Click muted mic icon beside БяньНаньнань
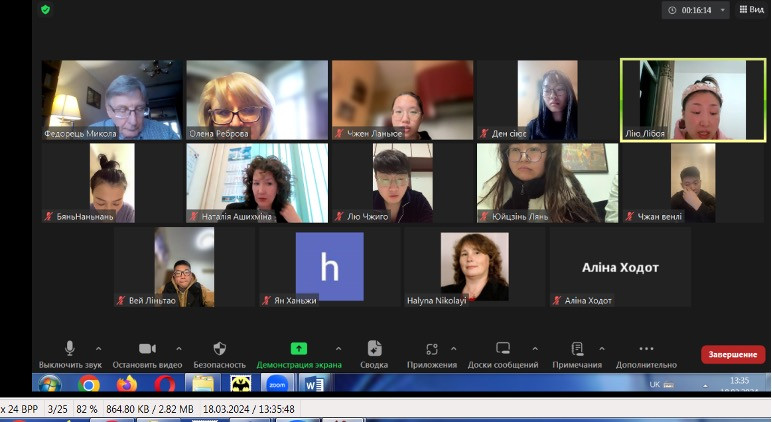The height and width of the screenshot is (422, 772). [49, 216]
